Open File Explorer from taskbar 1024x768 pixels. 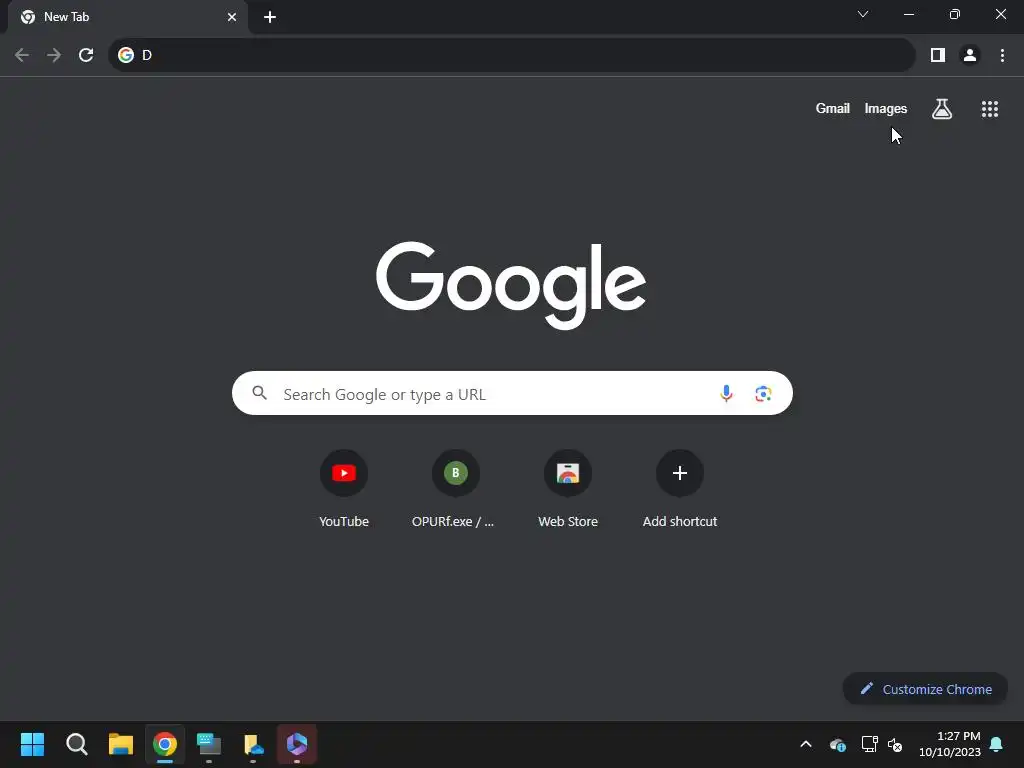121,744
